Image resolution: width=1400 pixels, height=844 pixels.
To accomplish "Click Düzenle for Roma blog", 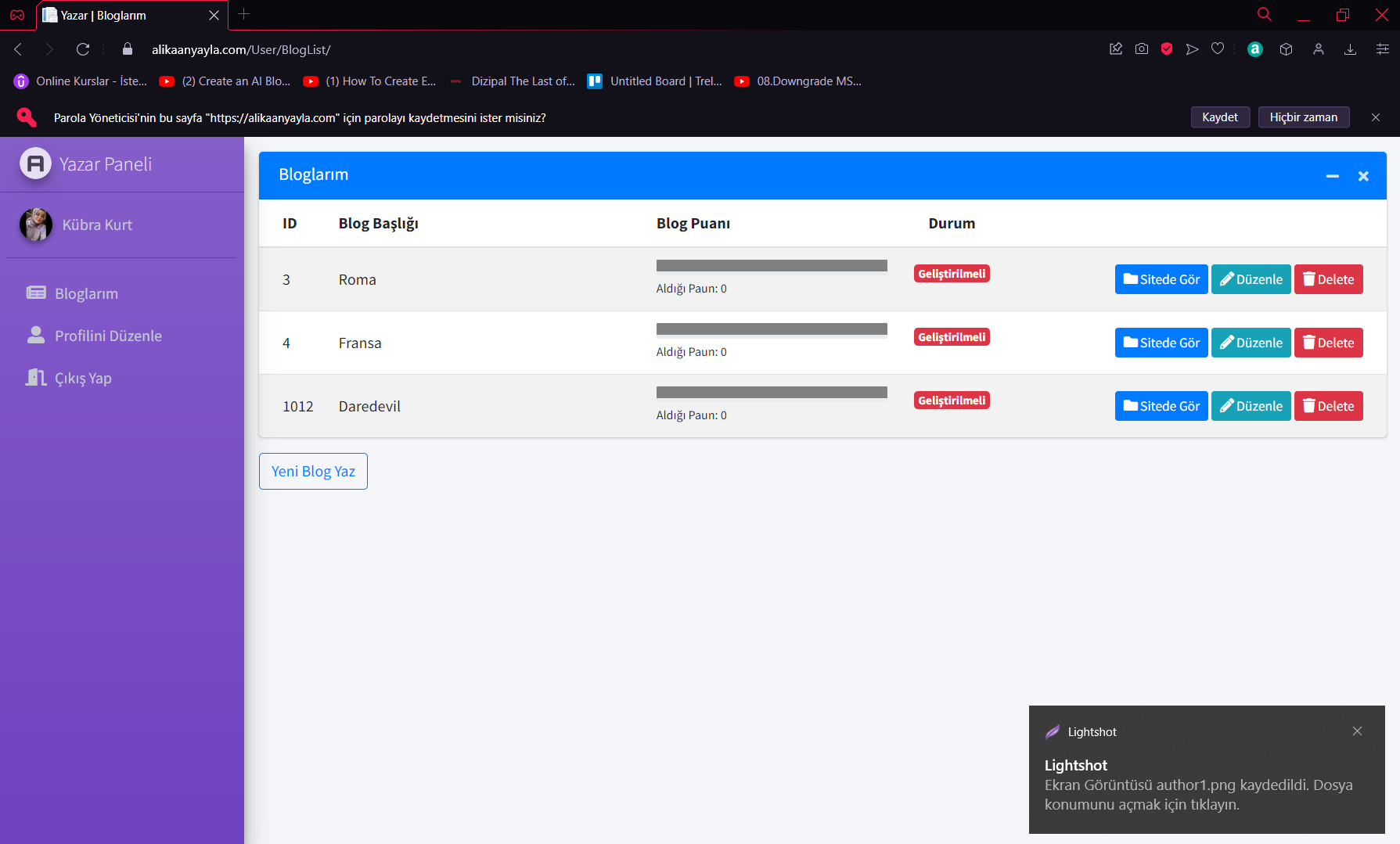I will pos(1251,279).
